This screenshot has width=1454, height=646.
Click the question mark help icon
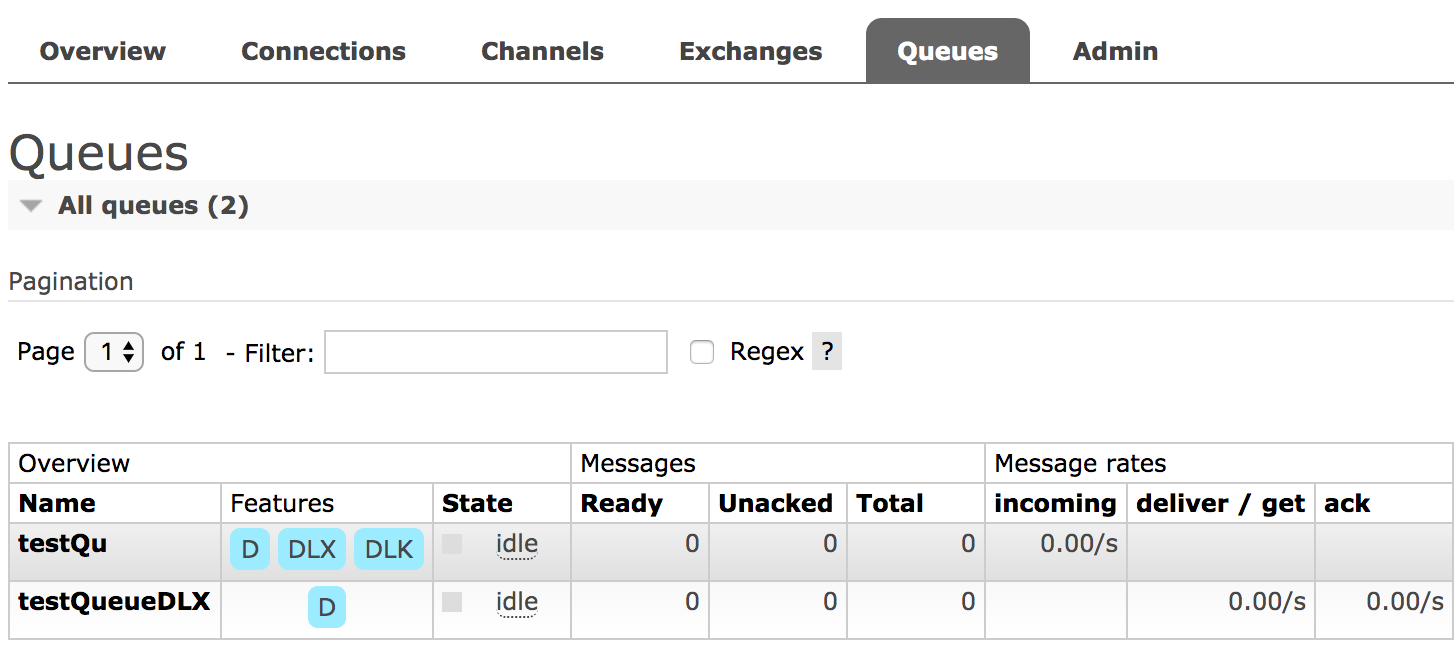point(826,352)
